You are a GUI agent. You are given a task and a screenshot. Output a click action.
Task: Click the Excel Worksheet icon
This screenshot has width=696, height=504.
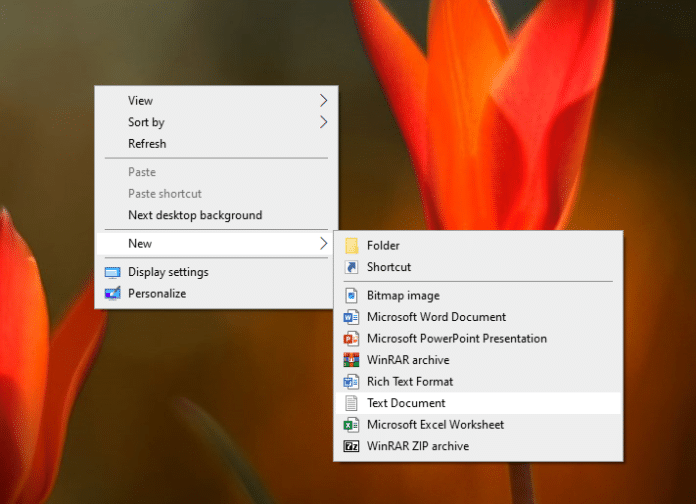(x=351, y=425)
